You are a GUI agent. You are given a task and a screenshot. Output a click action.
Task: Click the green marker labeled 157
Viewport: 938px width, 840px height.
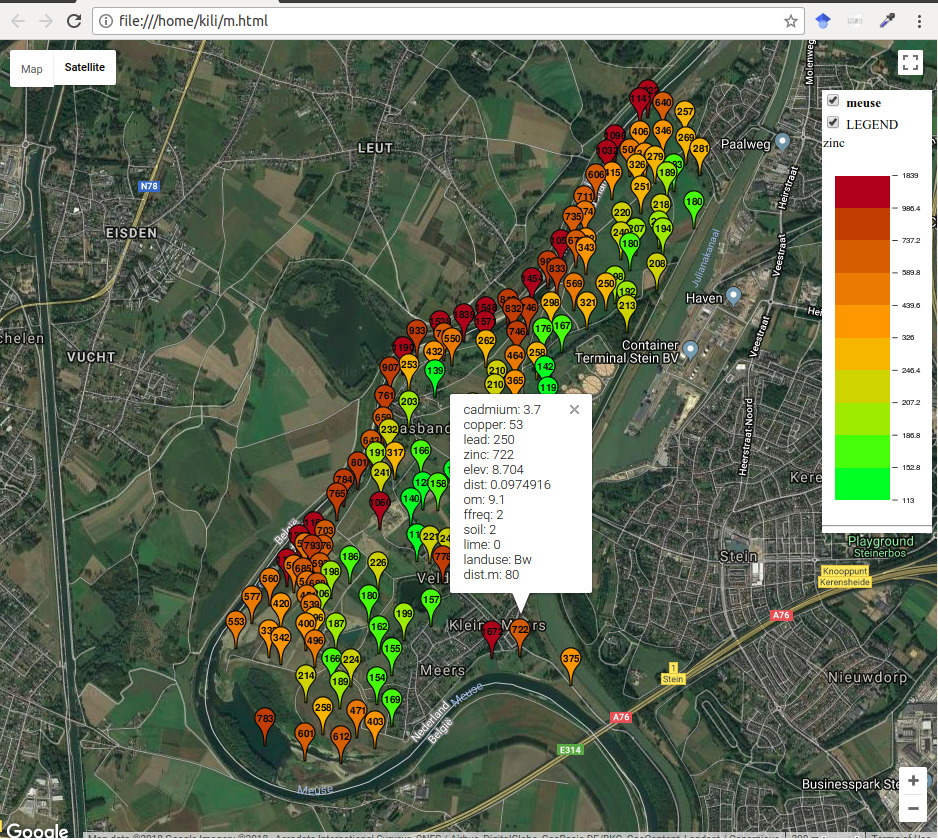click(x=431, y=601)
